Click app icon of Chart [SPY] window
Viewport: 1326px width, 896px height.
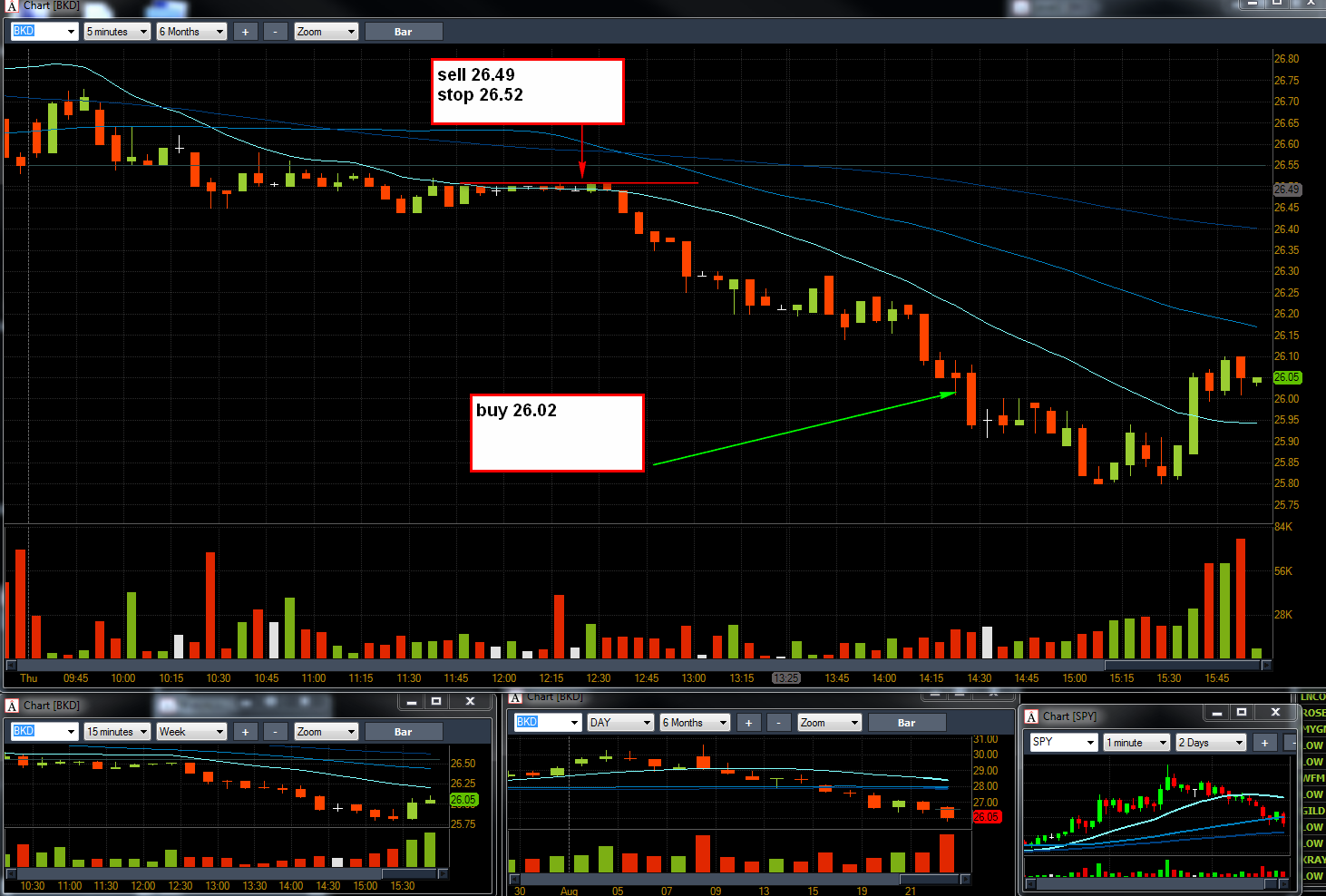[x=1031, y=716]
